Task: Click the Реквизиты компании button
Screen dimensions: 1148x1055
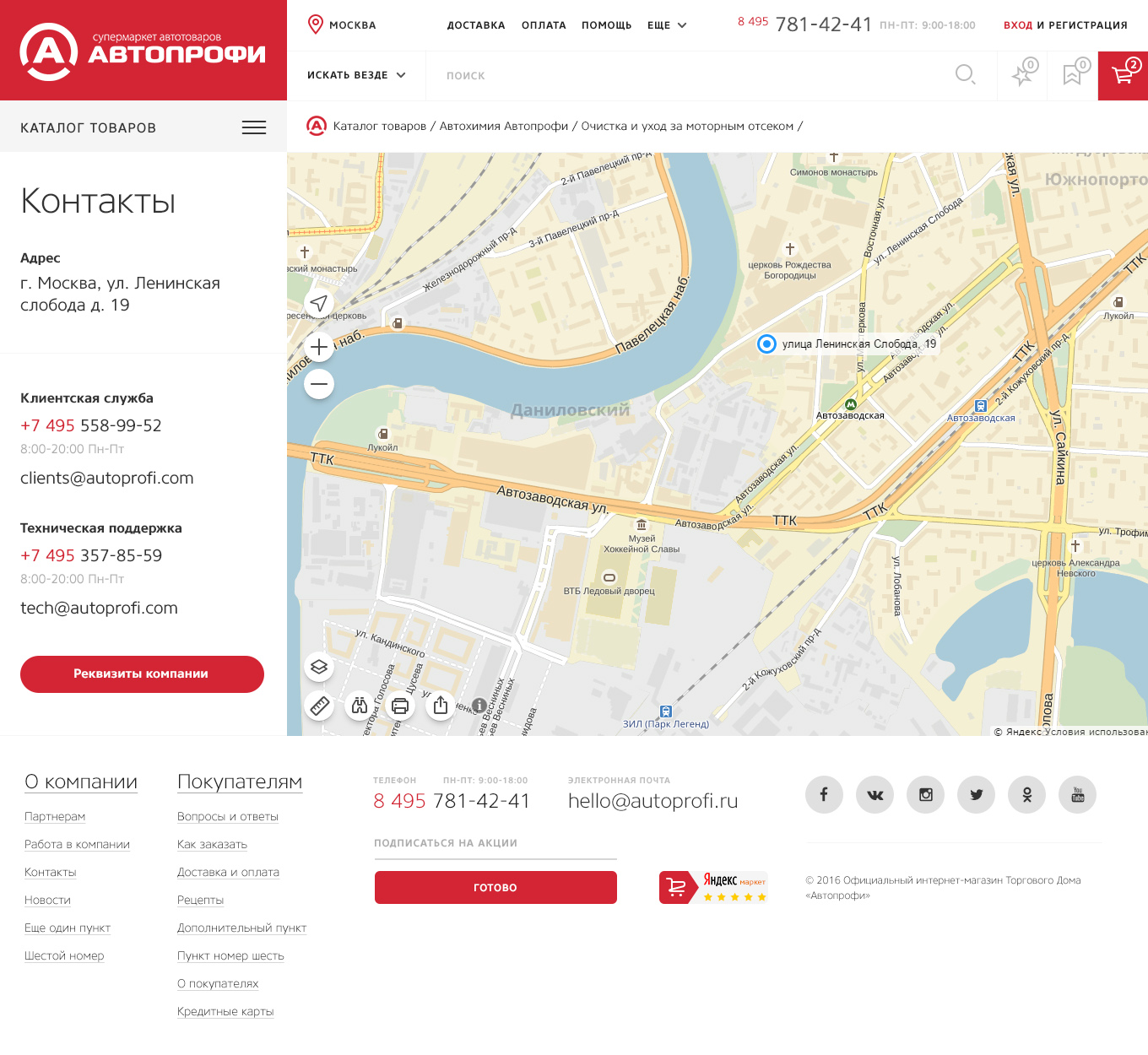Action: (x=142, y=674)
